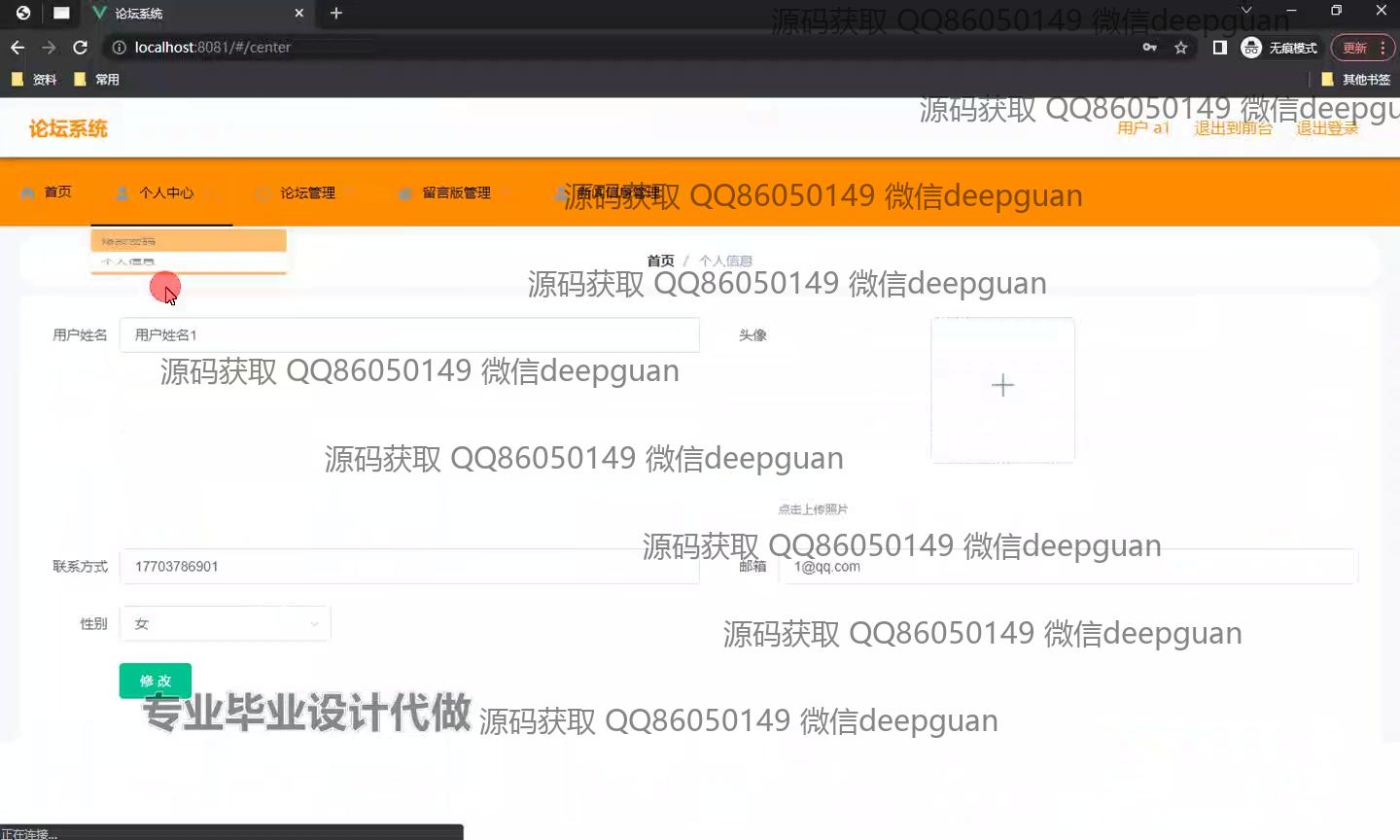Open the saved password key icon
Screen dimensions: 1400x840
click(1150, 48)
